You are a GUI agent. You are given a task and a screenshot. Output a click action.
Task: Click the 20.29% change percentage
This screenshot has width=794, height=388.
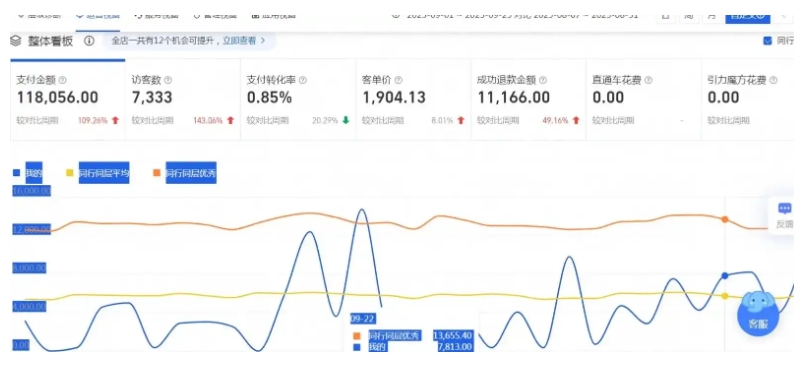pyautogui.click(x=325, y=121)
